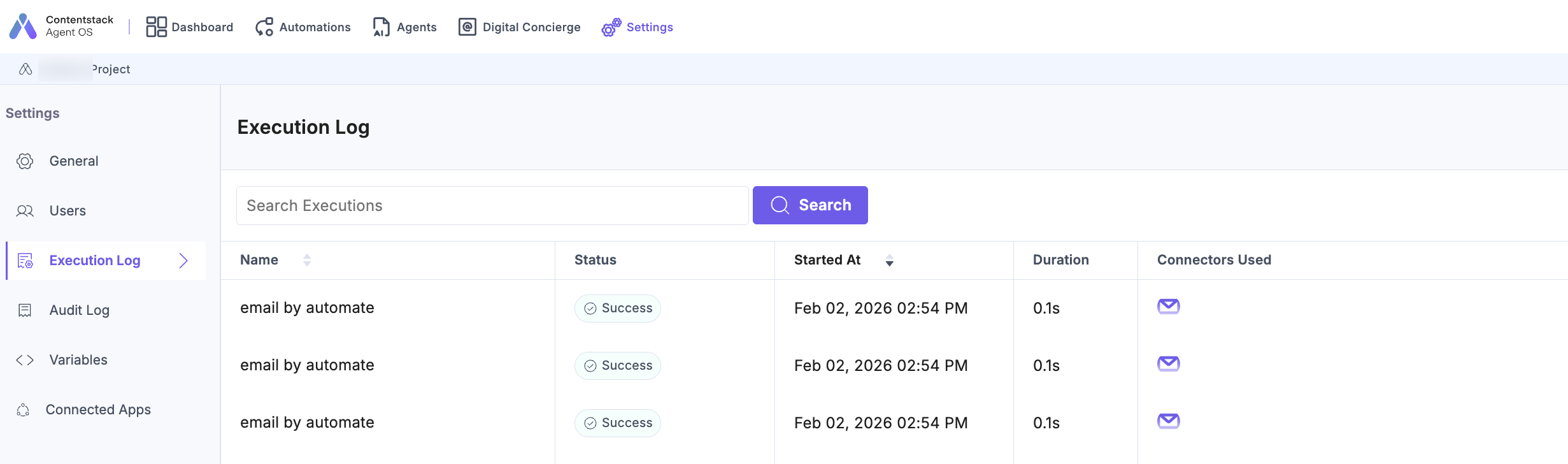
Task: Open Connected Apps in sidebar
Action: click(98, 410)
